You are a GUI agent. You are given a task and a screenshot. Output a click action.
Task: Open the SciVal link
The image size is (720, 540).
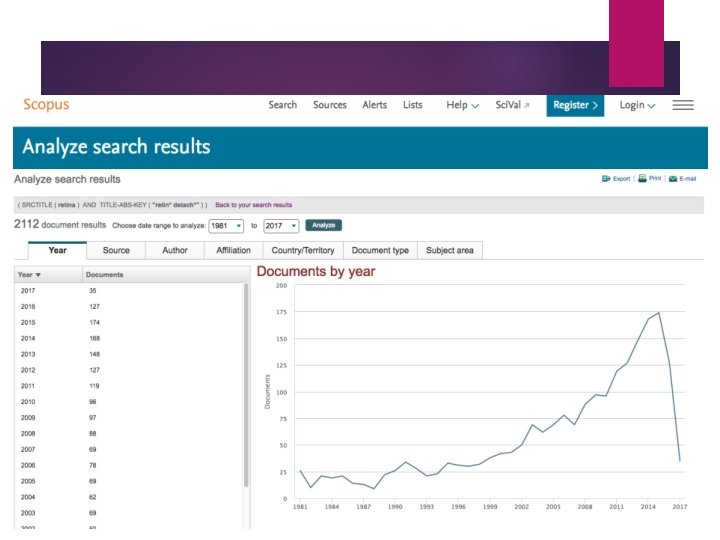[x=508, y=105]
